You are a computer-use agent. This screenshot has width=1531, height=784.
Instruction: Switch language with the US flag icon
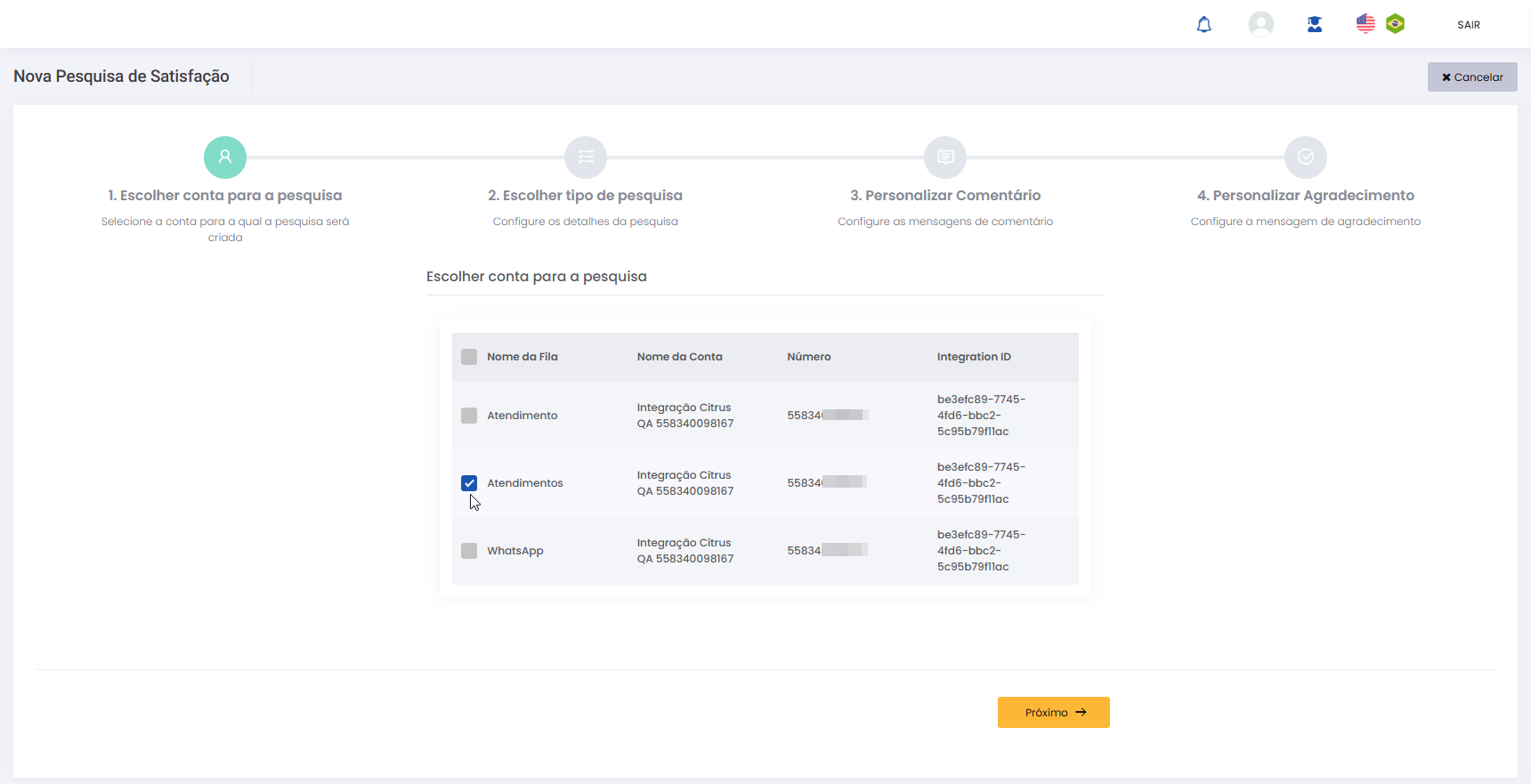click(x=1365, y=24)
